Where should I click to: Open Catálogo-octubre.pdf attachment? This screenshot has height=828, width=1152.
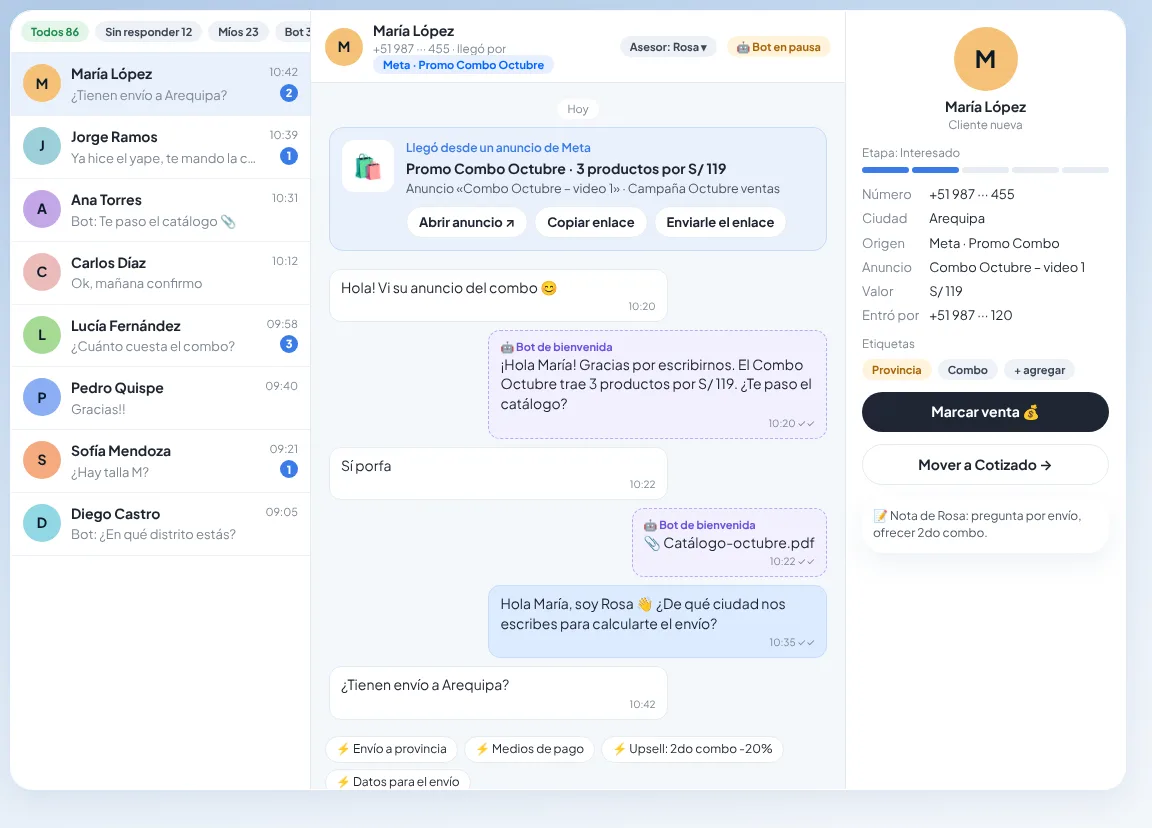[x=730, y=543]
